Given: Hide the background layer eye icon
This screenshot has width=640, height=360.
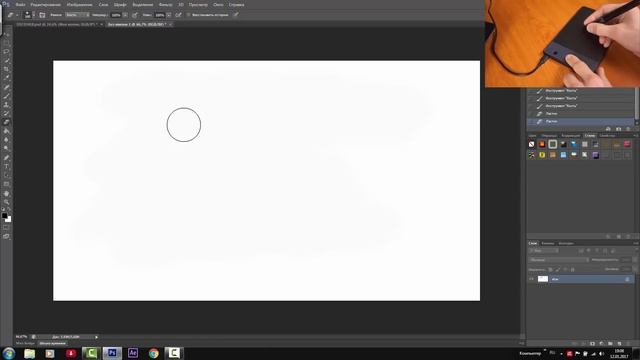Looking at the screenshot, I should (531, 279).
